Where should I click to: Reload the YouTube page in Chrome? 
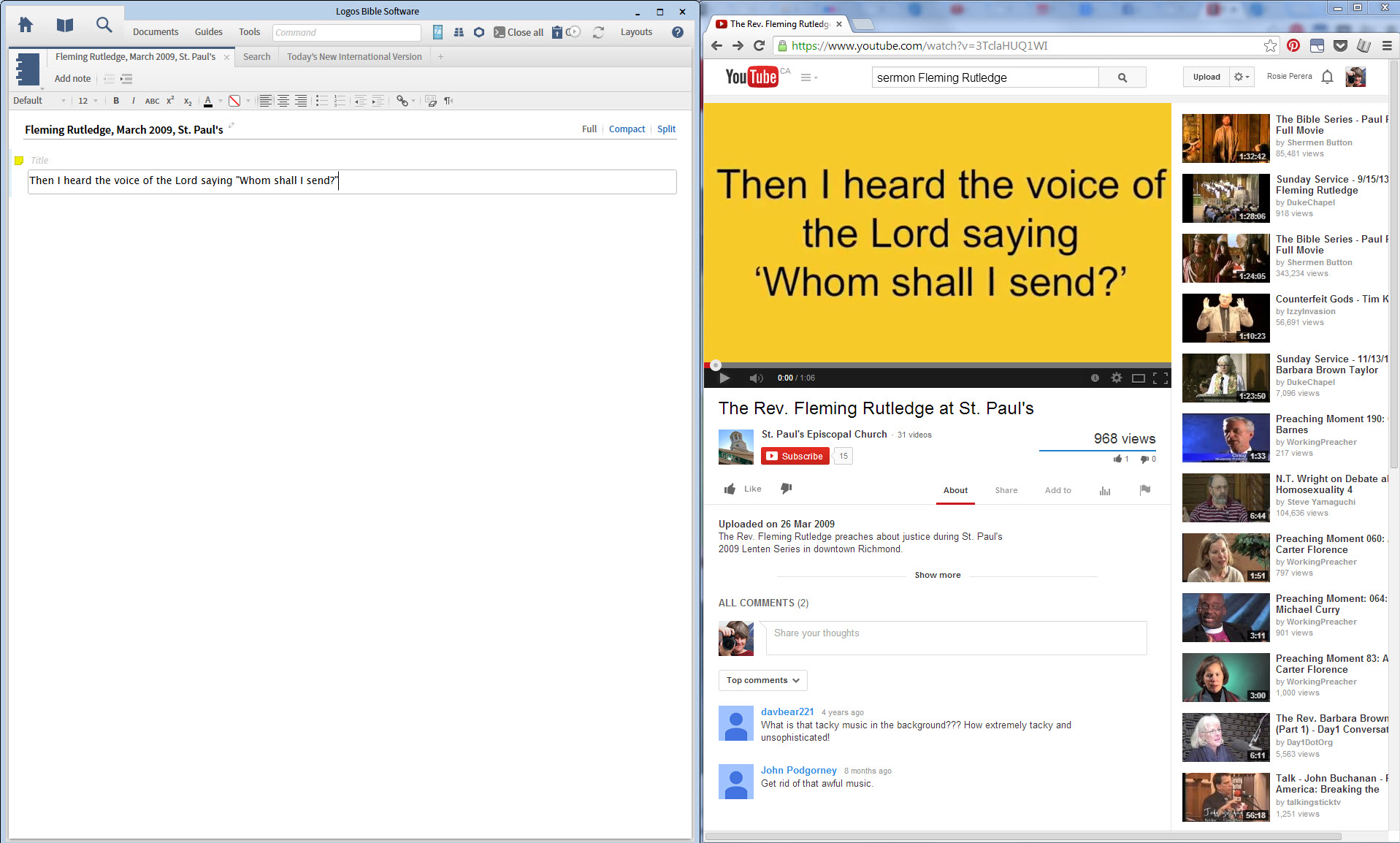point(759,46)
